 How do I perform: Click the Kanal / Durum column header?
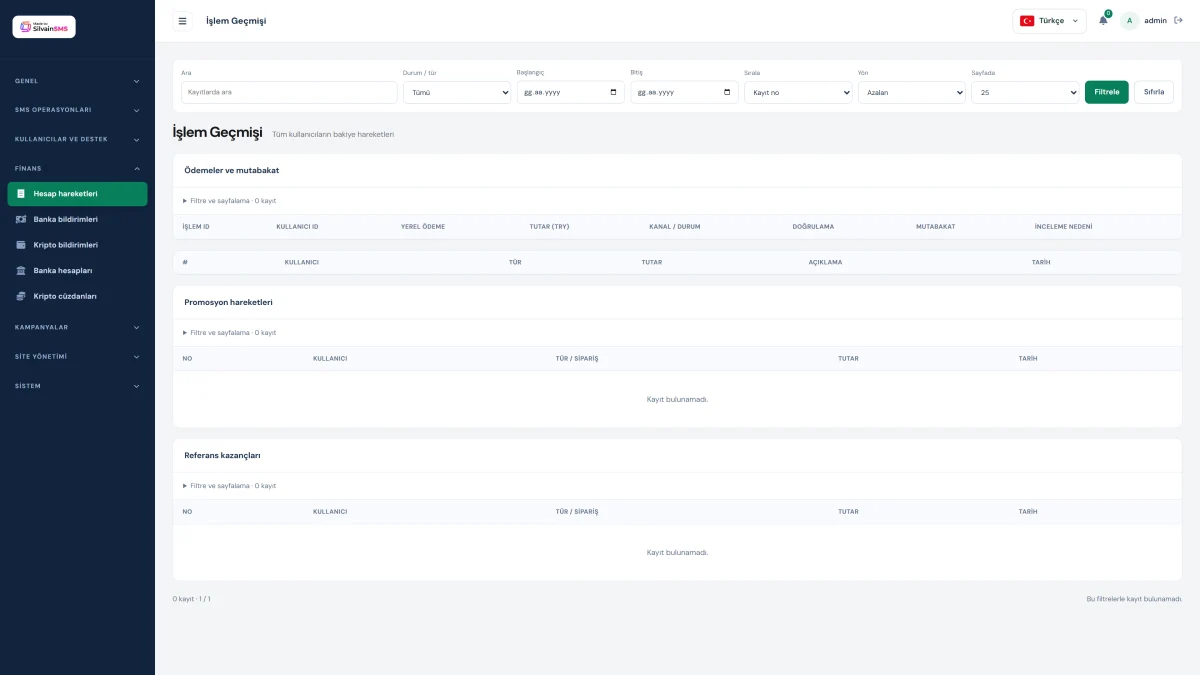675,227
